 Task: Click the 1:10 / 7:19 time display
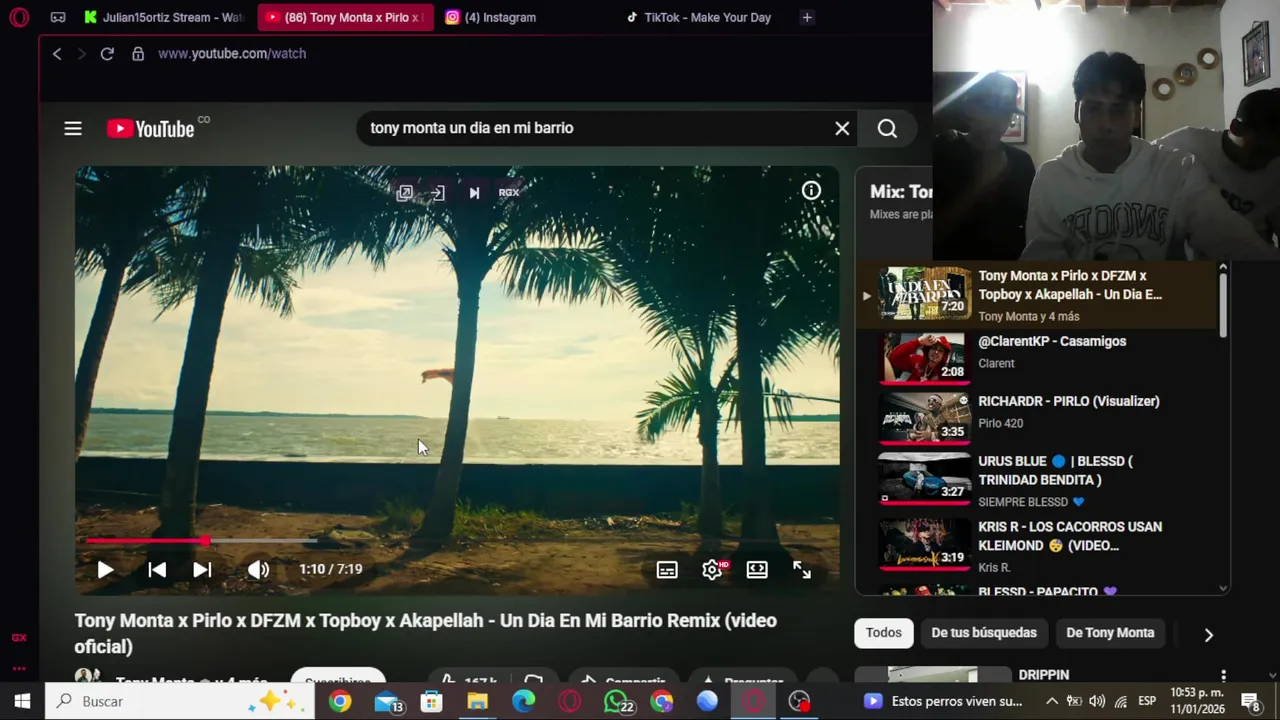[x=330, y=569]
